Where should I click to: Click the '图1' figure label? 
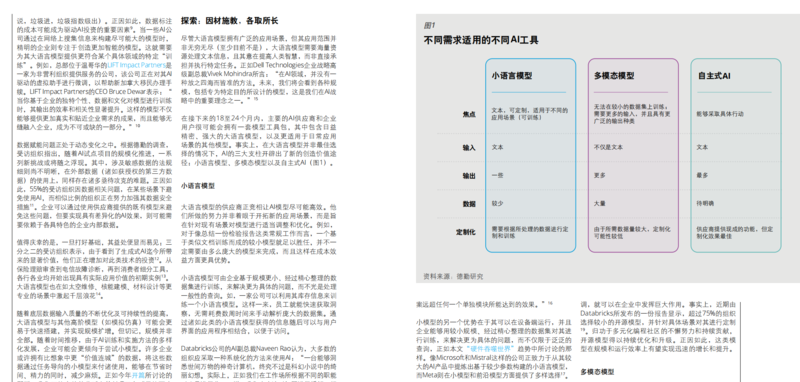pos(429,25)
